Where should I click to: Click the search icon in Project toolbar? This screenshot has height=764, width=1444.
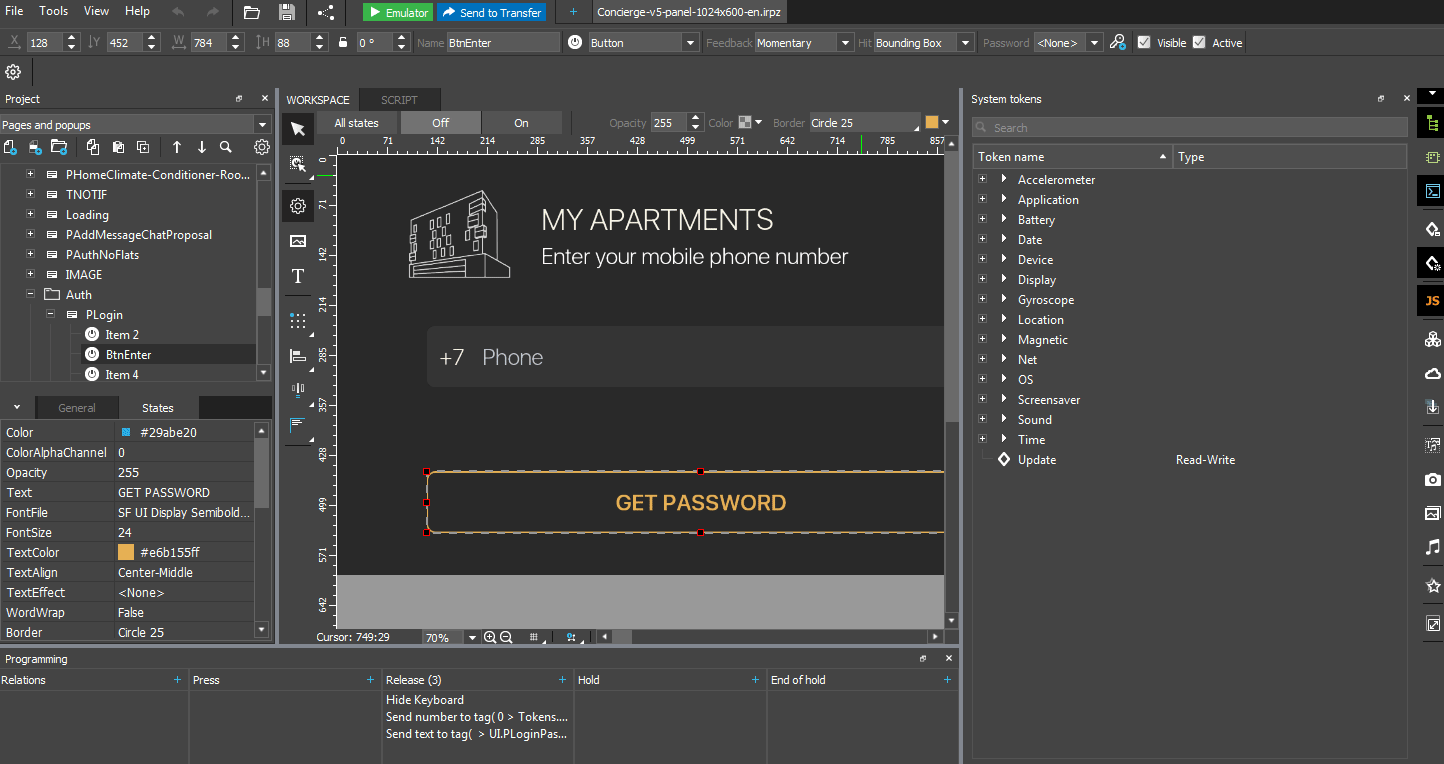[x=226, y=147]
